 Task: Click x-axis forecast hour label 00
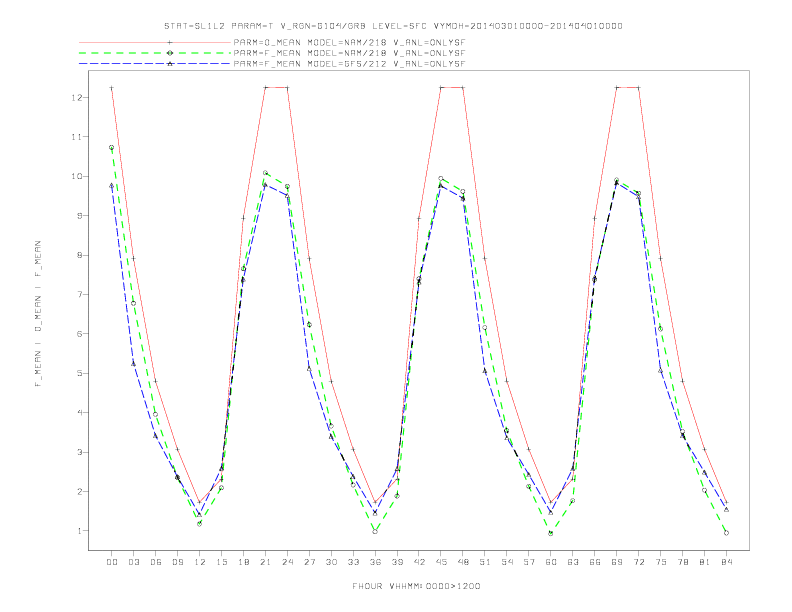point(112,562)
